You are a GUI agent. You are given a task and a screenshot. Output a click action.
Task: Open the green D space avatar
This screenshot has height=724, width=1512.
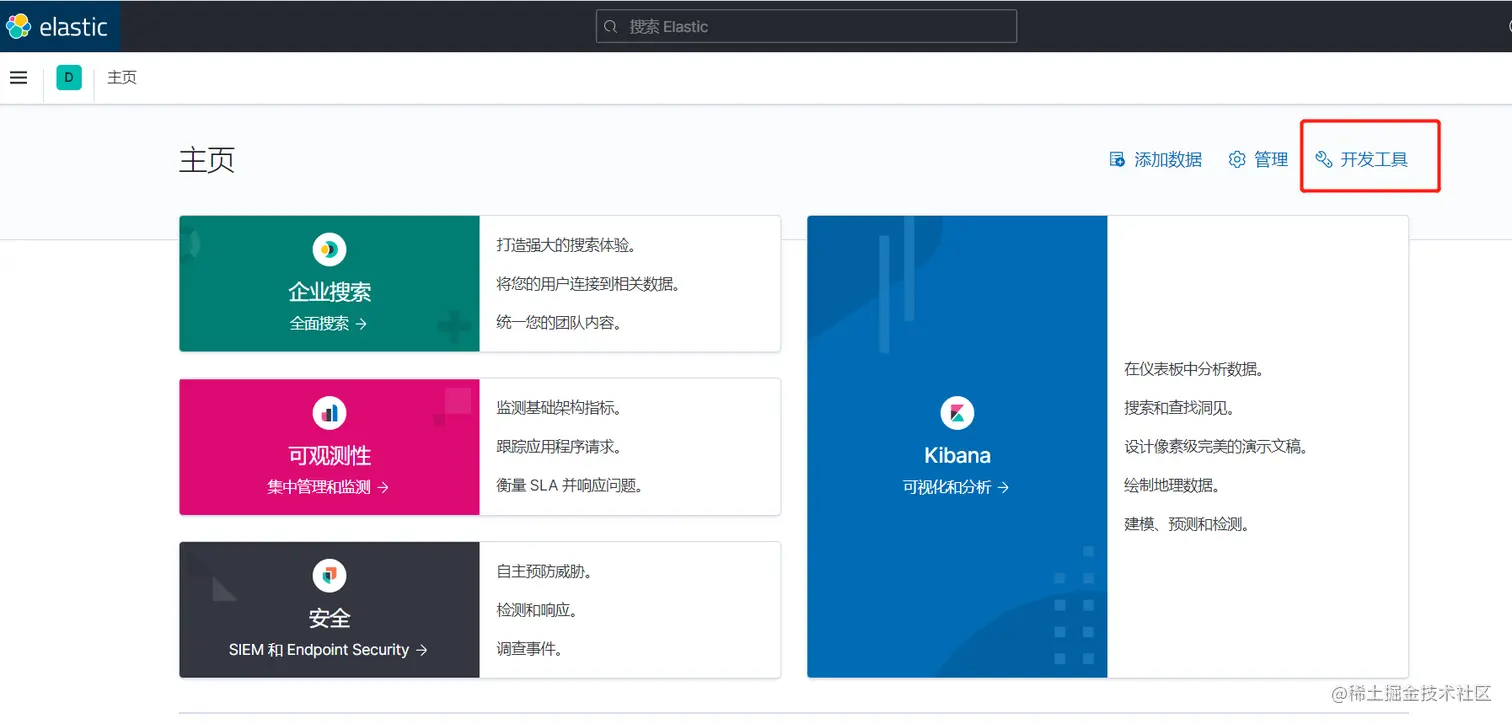(x=69, y=77)
